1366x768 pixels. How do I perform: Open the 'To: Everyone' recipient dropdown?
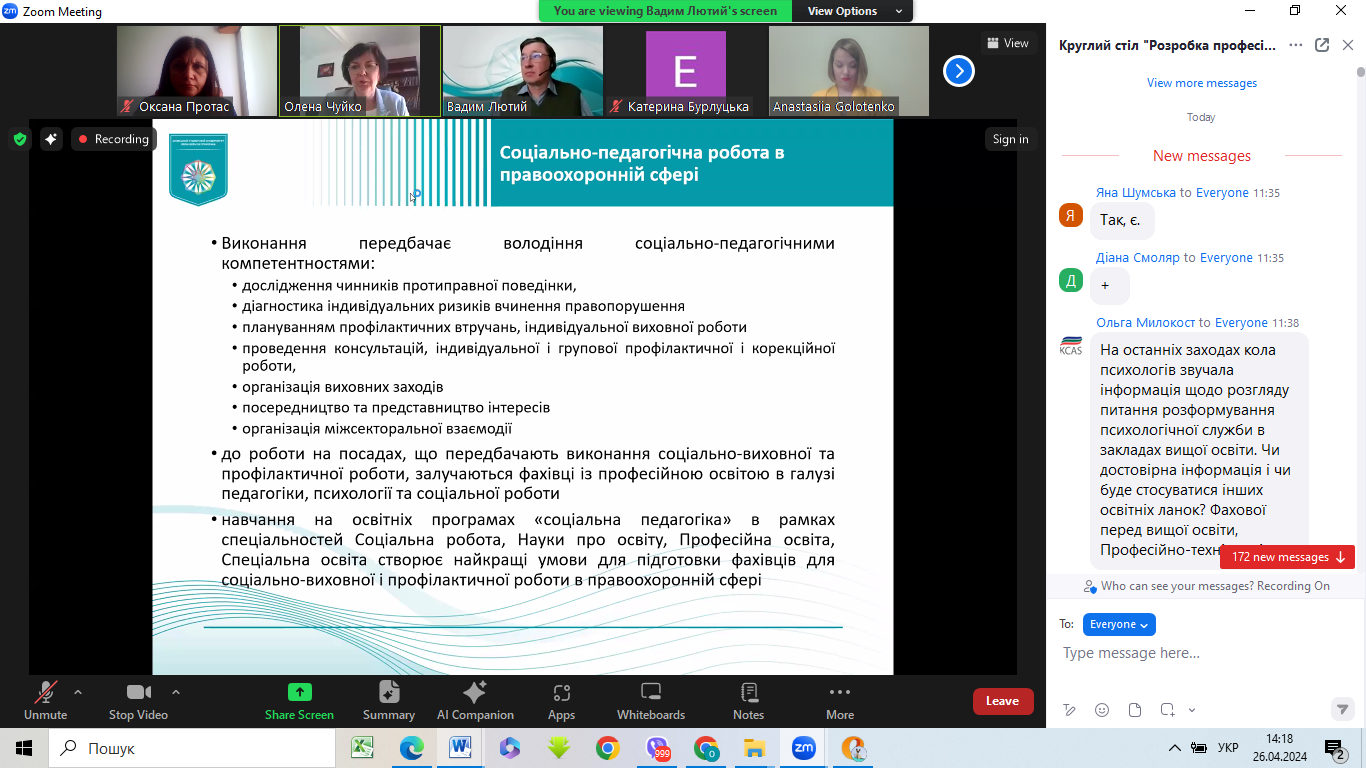click(1118, 624)
